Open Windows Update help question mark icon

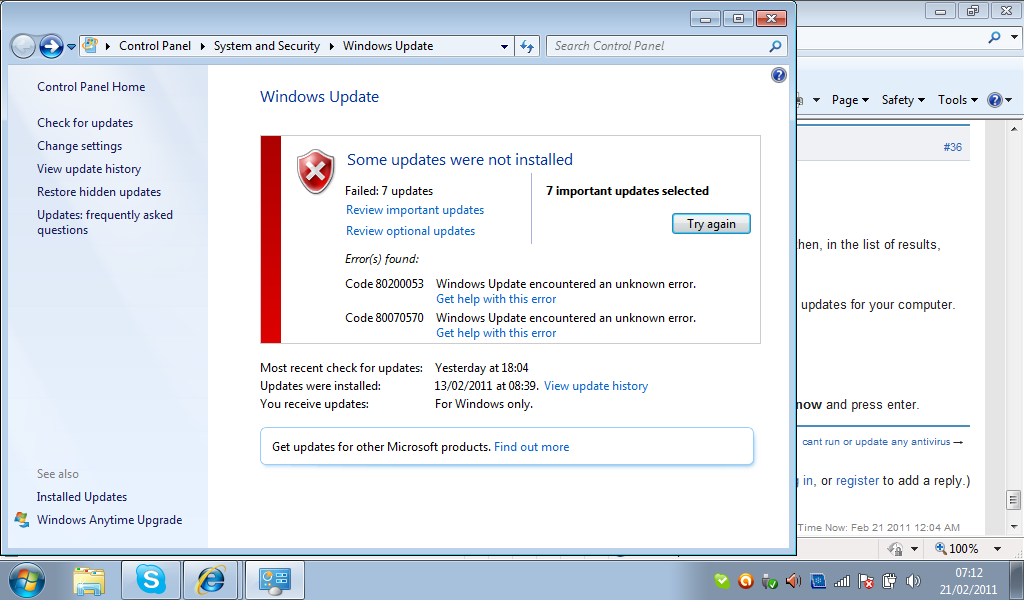(778, 75)
